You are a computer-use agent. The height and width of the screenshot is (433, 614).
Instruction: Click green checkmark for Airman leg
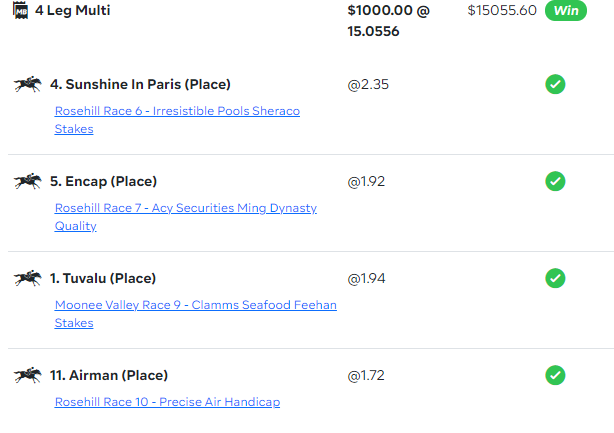click(555, 375)
